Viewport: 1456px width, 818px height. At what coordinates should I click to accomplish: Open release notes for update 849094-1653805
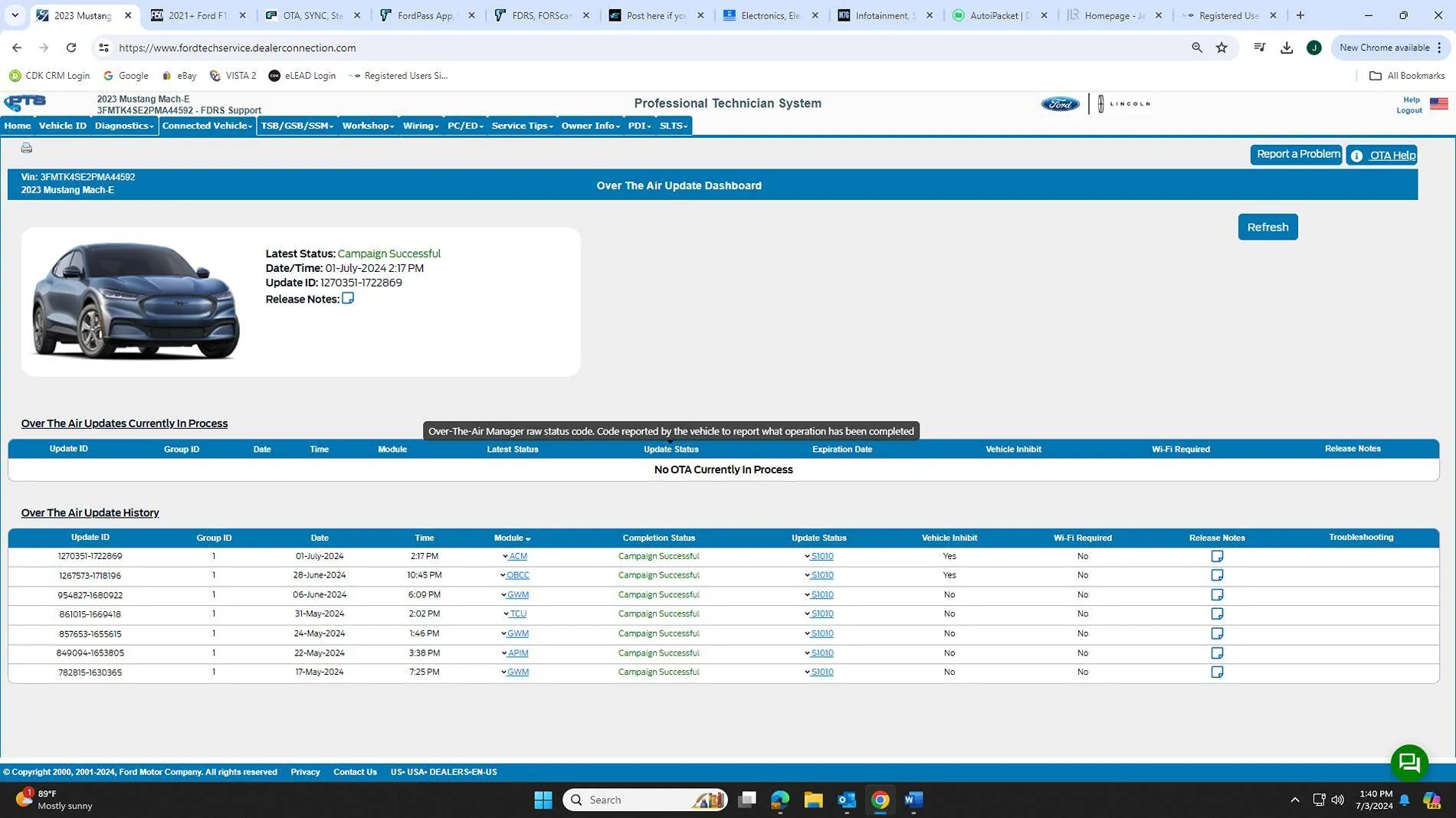(1217, 653)
